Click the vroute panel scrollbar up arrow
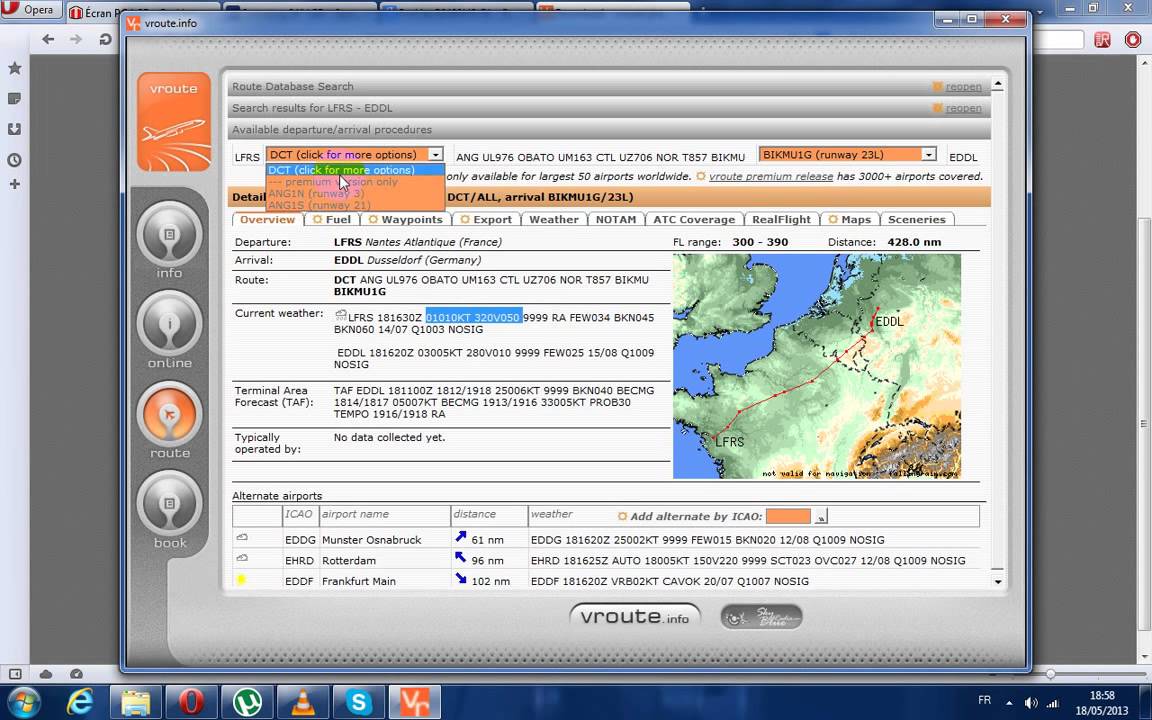The width and height of the screenshot is (1152, 720). coord(997,85)
